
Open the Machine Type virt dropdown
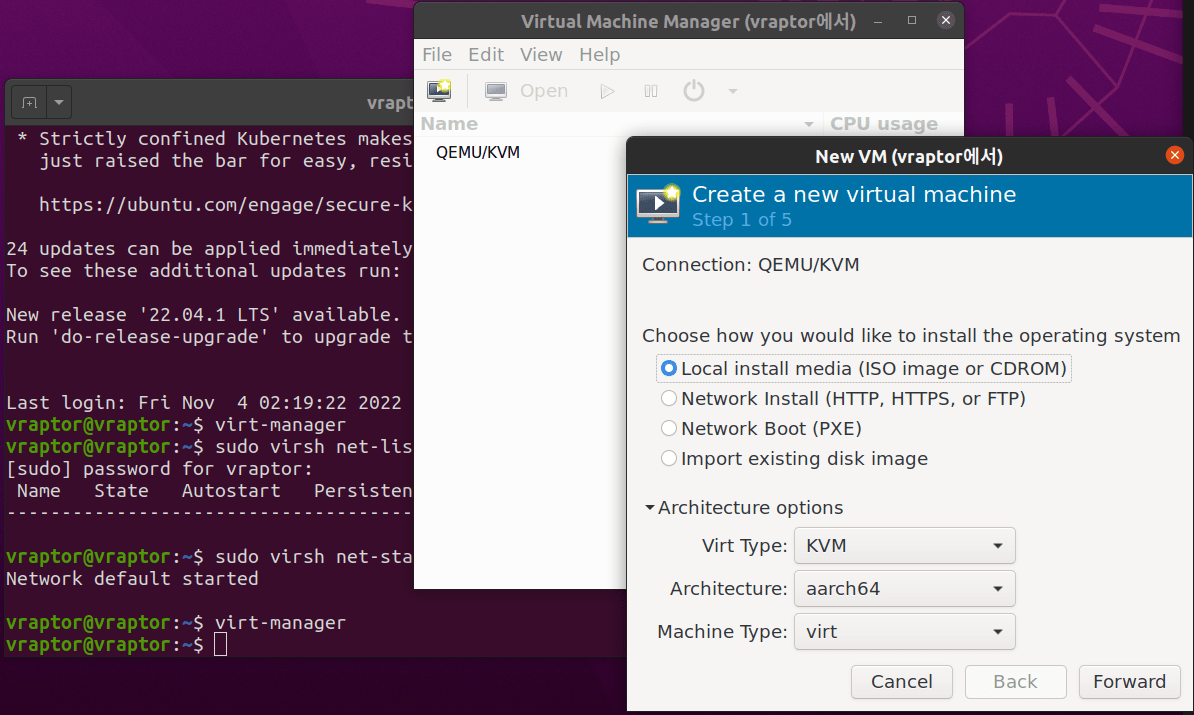click(905, 631)
